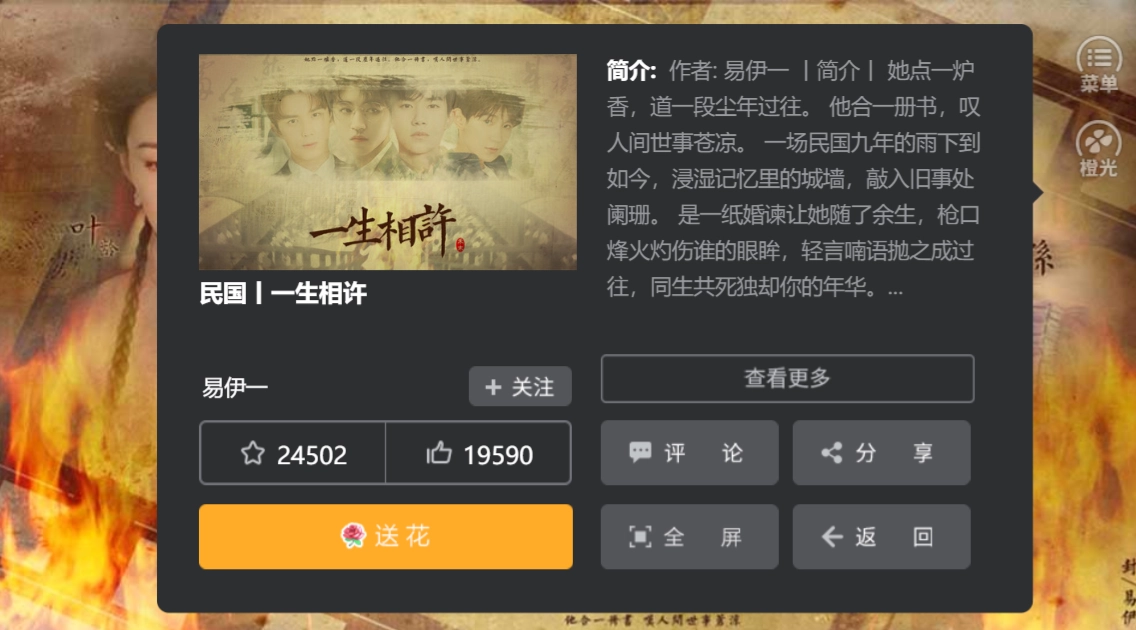Click the star favorites icon
Viewport: 1136px width, 630px height.
tap(253, 453)
